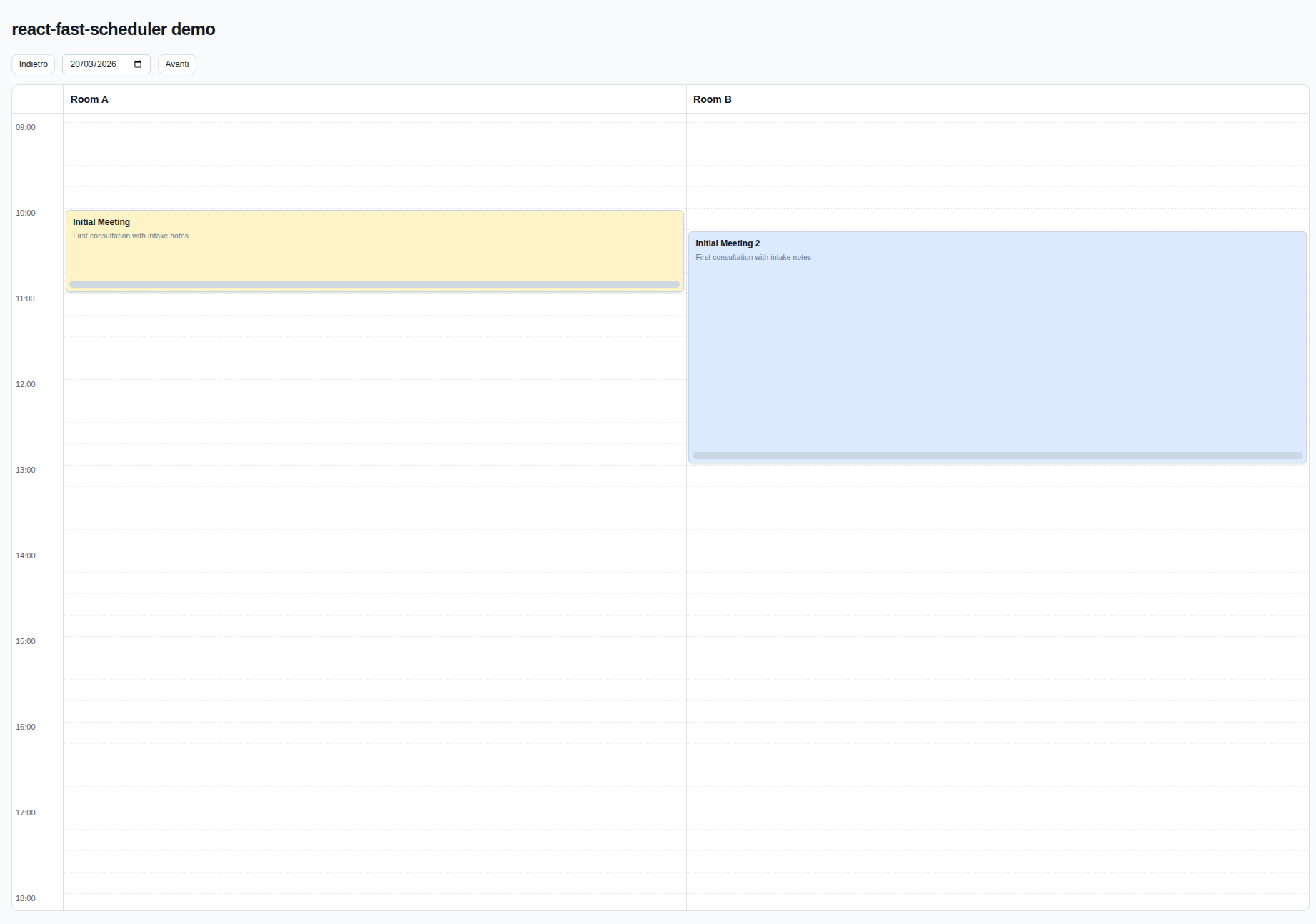
Task: Click the 12:00 time label
Action: 26,384
